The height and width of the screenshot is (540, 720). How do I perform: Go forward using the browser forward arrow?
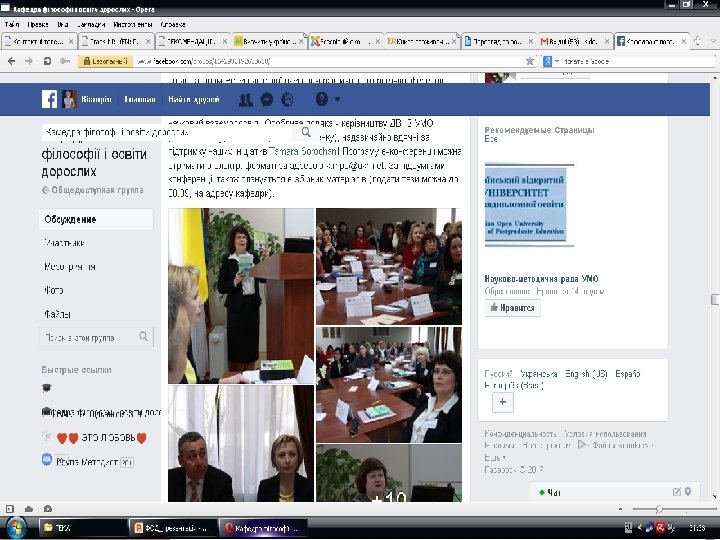click(x=29, y=61)
